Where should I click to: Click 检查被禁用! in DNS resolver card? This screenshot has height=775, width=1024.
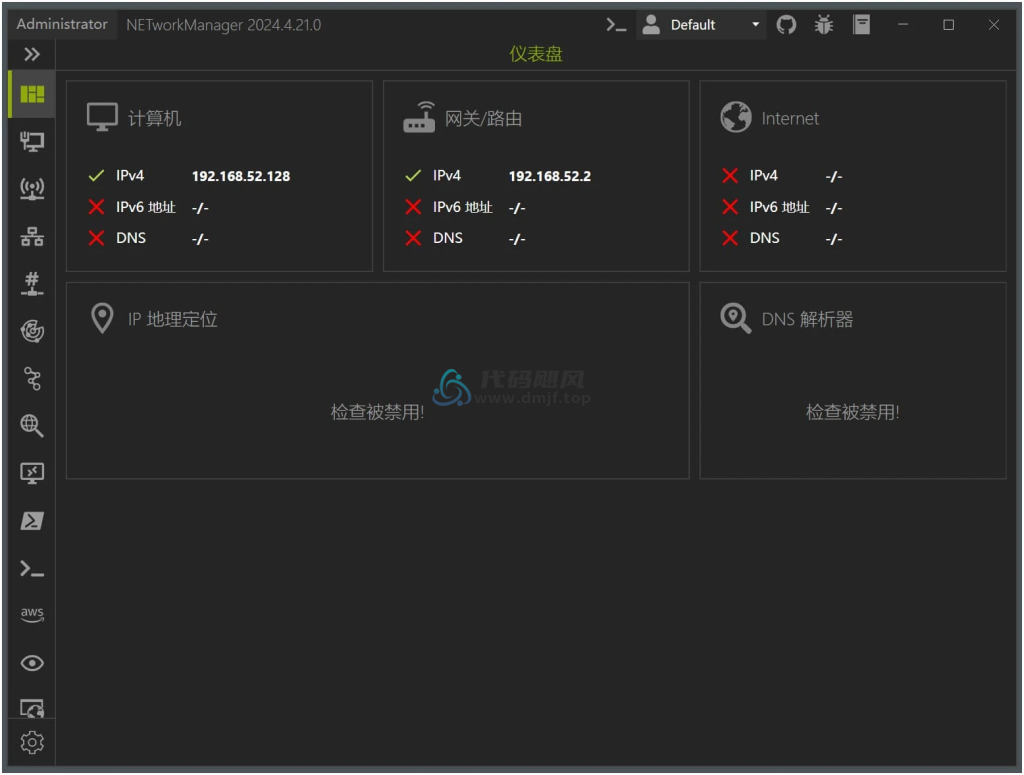(x=852, y=412)
